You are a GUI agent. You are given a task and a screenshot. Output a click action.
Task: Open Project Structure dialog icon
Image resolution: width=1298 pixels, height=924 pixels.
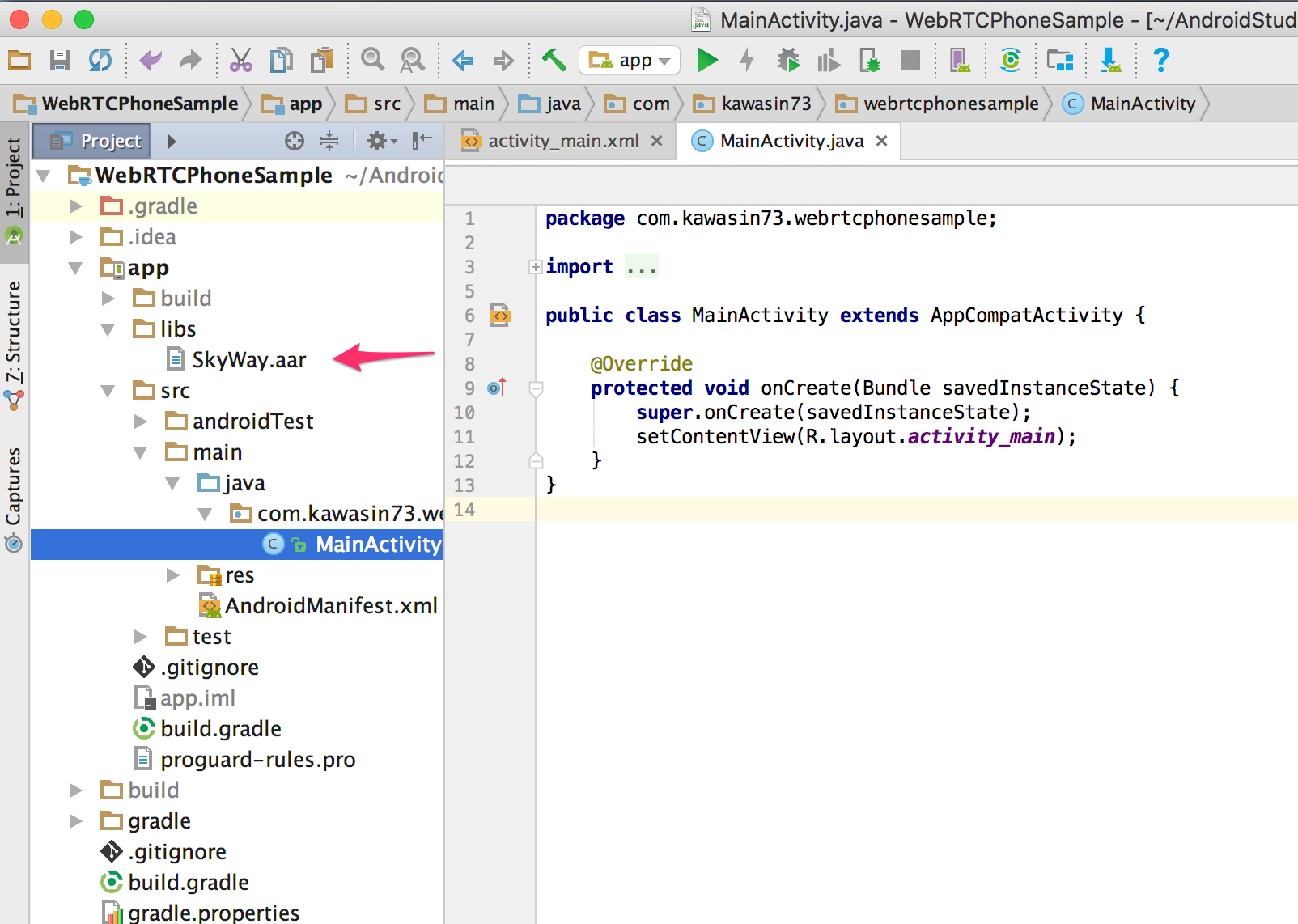click(1060, 59)
